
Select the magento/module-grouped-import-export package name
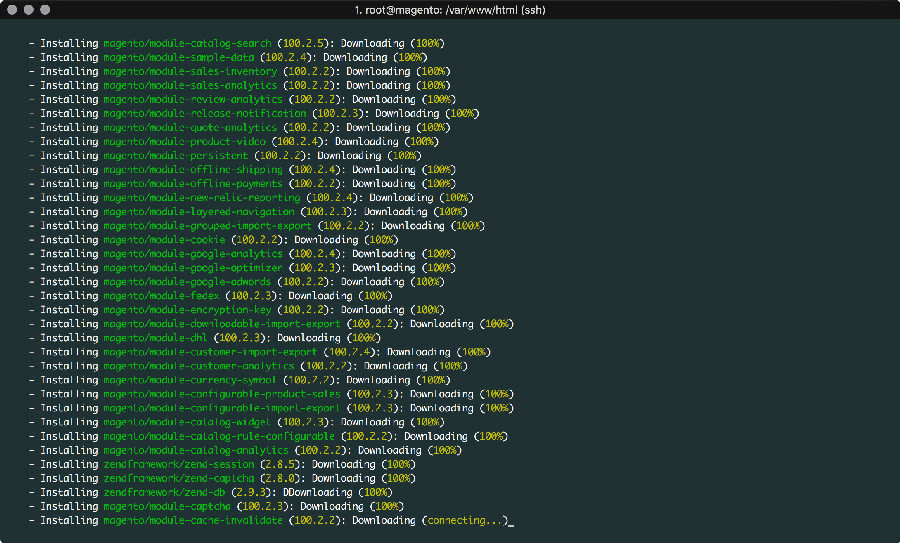(x=208, y=226)
